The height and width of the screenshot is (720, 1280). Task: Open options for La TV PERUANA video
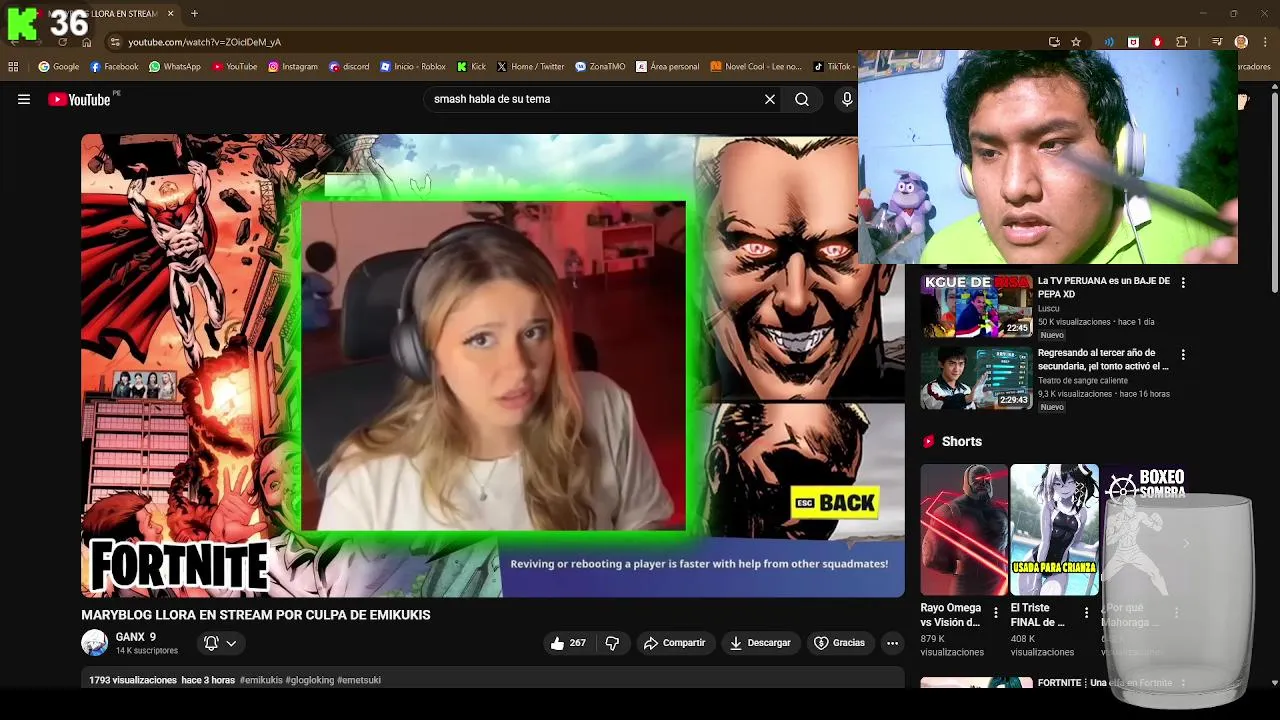1183,283
